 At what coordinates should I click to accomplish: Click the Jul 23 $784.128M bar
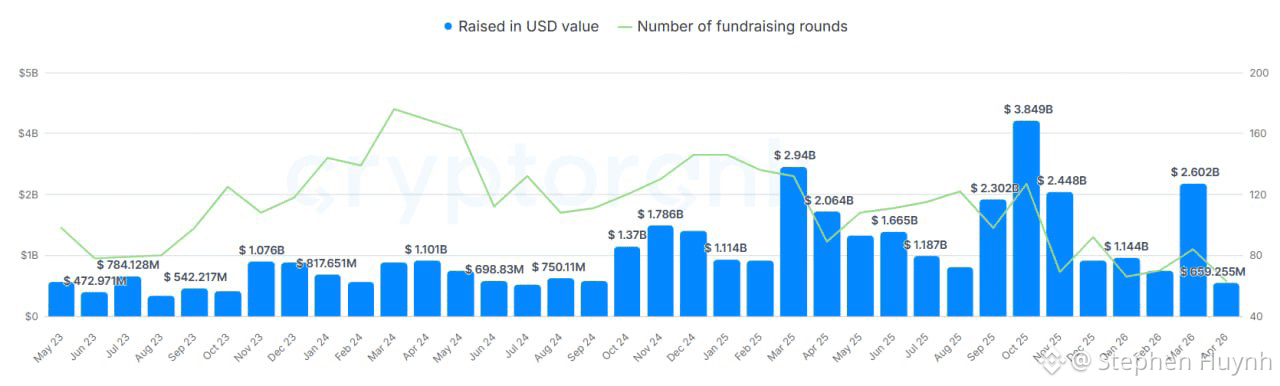128,297
